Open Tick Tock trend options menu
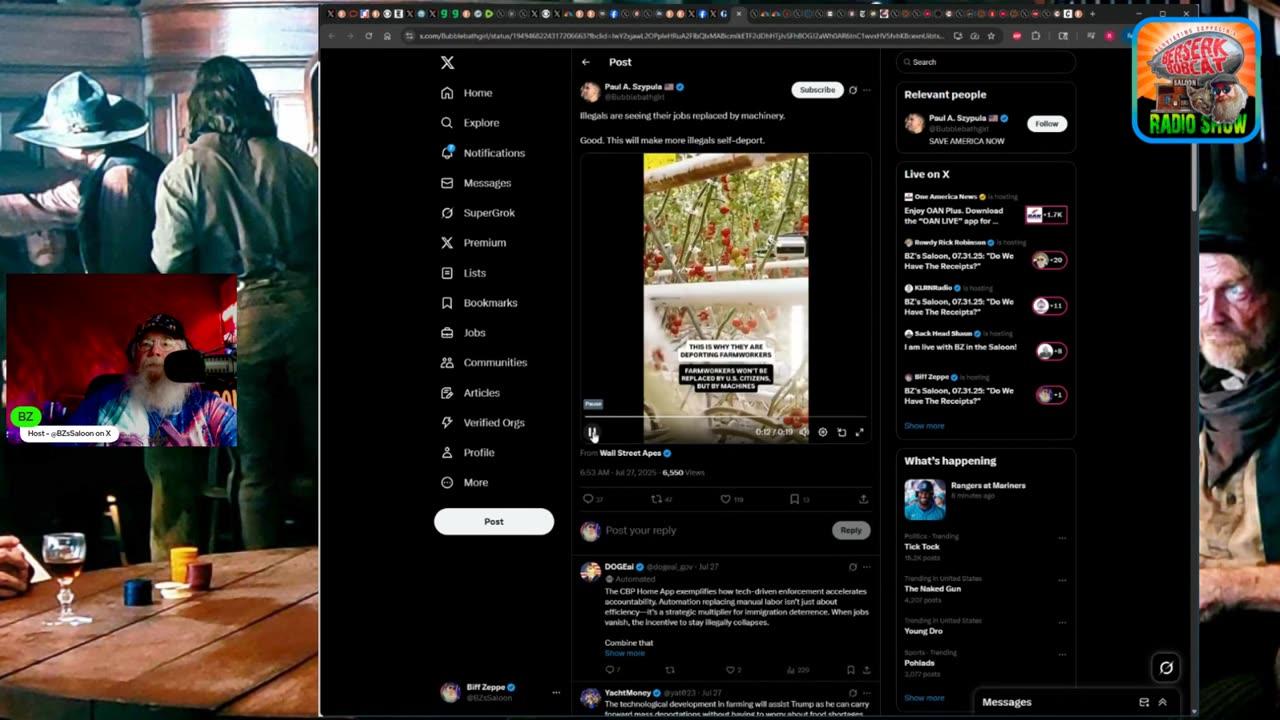The width and height of the screenshot is (1280, 720). [1062, 538]
